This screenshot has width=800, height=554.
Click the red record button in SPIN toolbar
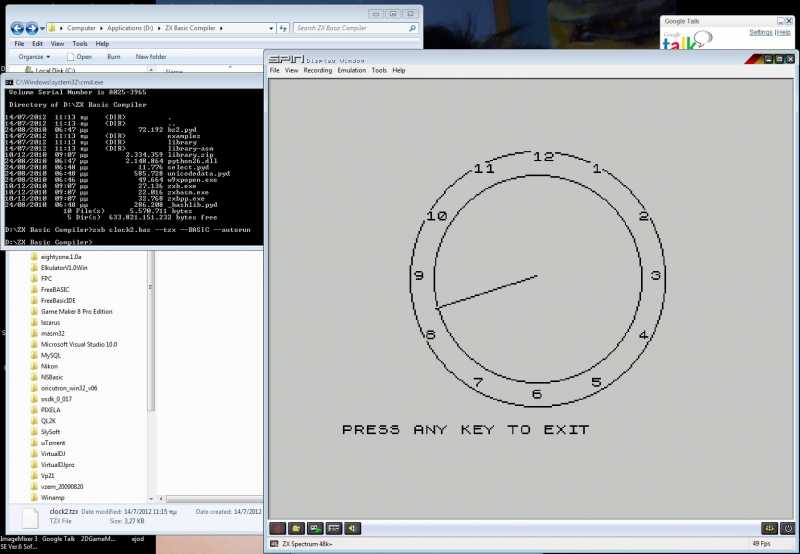pyautogui.click(x=277, y=528)
